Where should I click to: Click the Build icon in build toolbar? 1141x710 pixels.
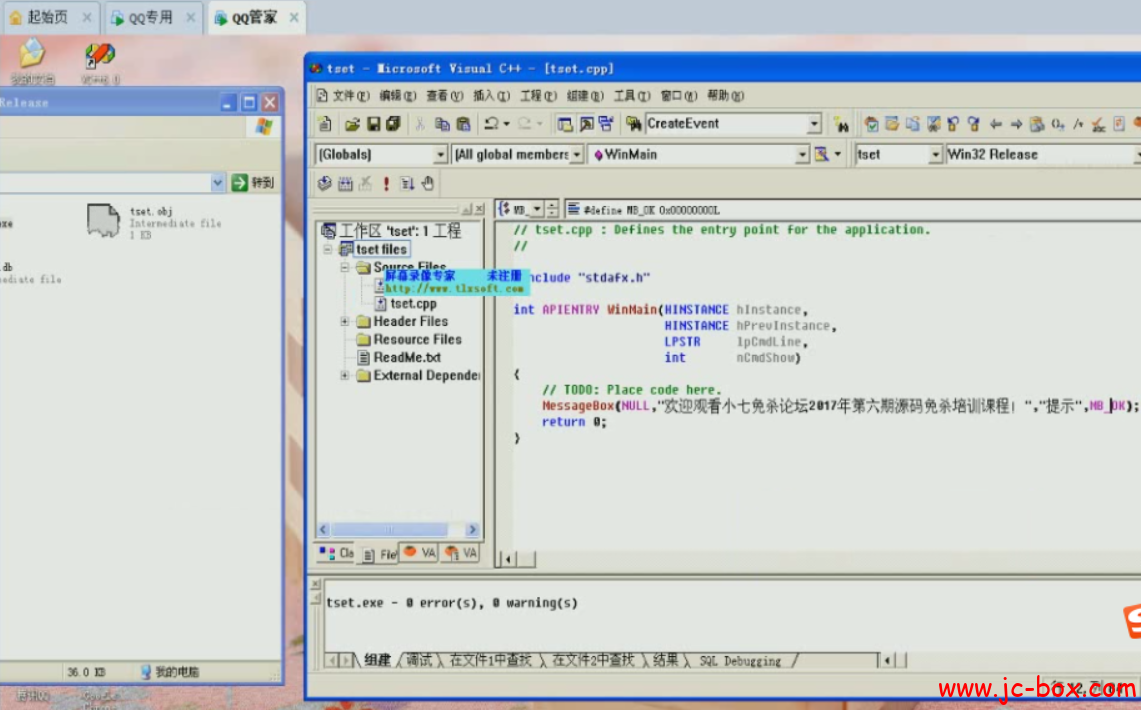pos(345,184)
